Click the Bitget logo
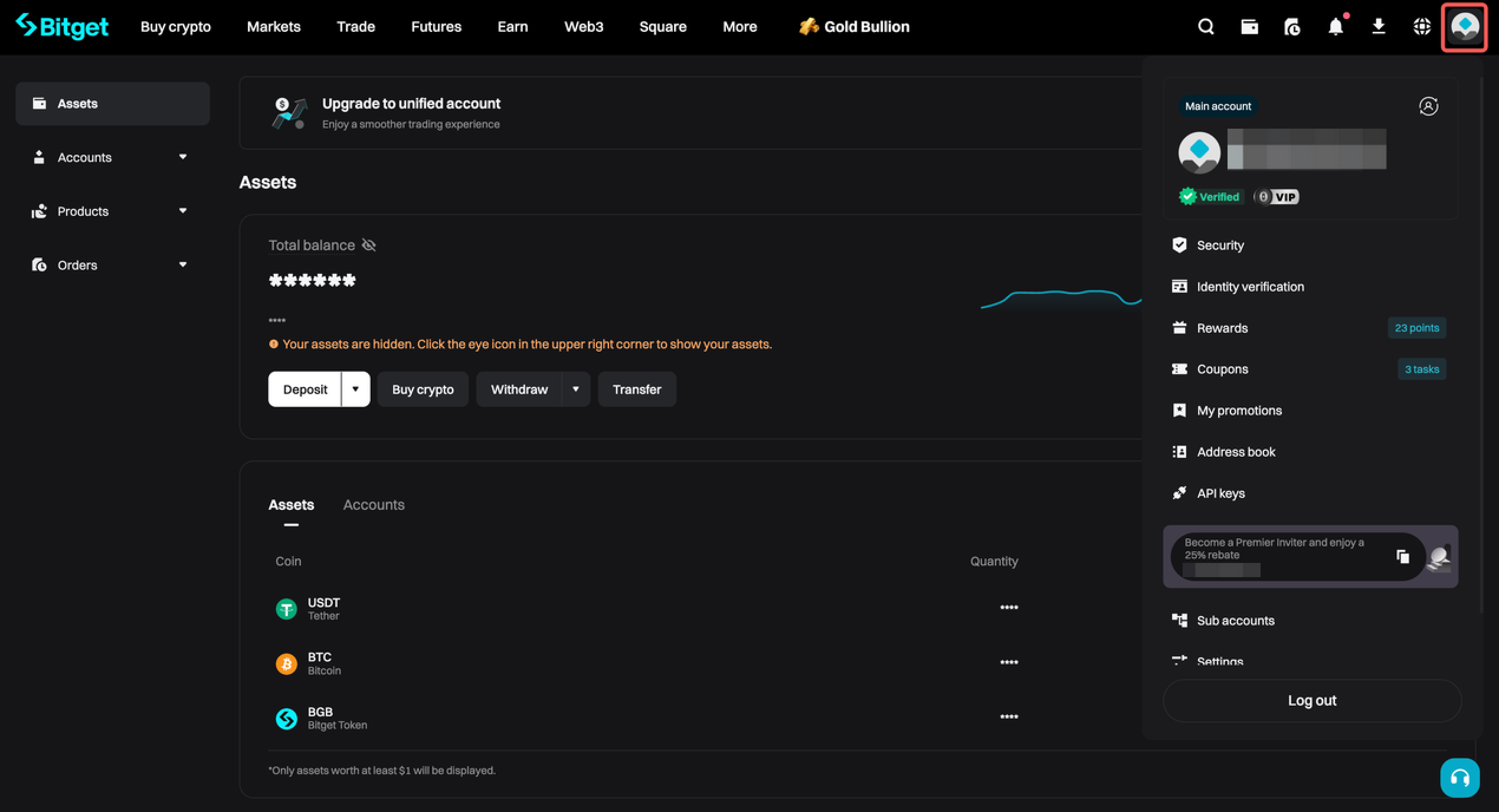This screenshot has width=1499, height=812. click(x=62, y=27)
